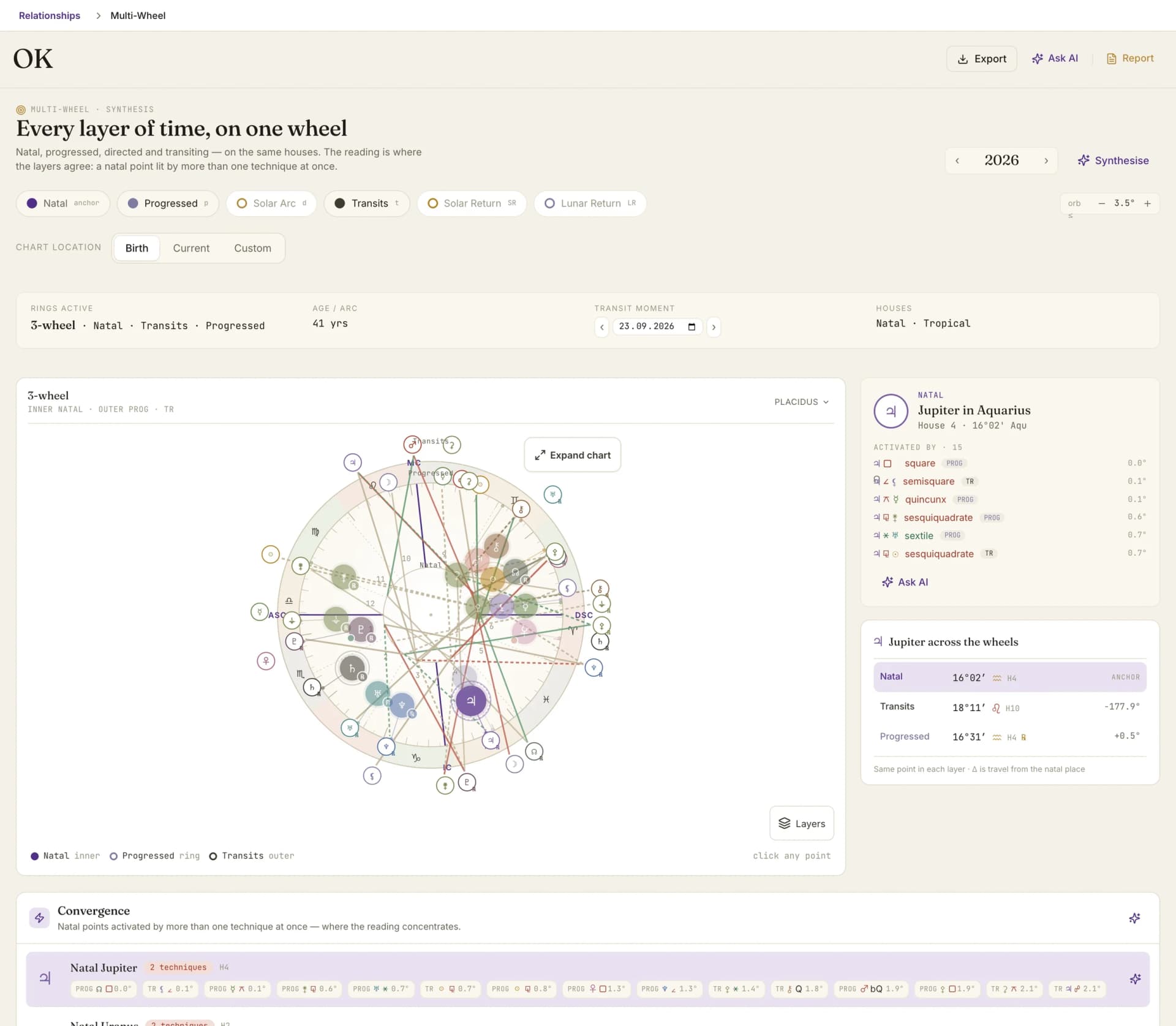Open the Layers panel button
This screenshot has width=1176, height=1026.
tap(801, 823)
